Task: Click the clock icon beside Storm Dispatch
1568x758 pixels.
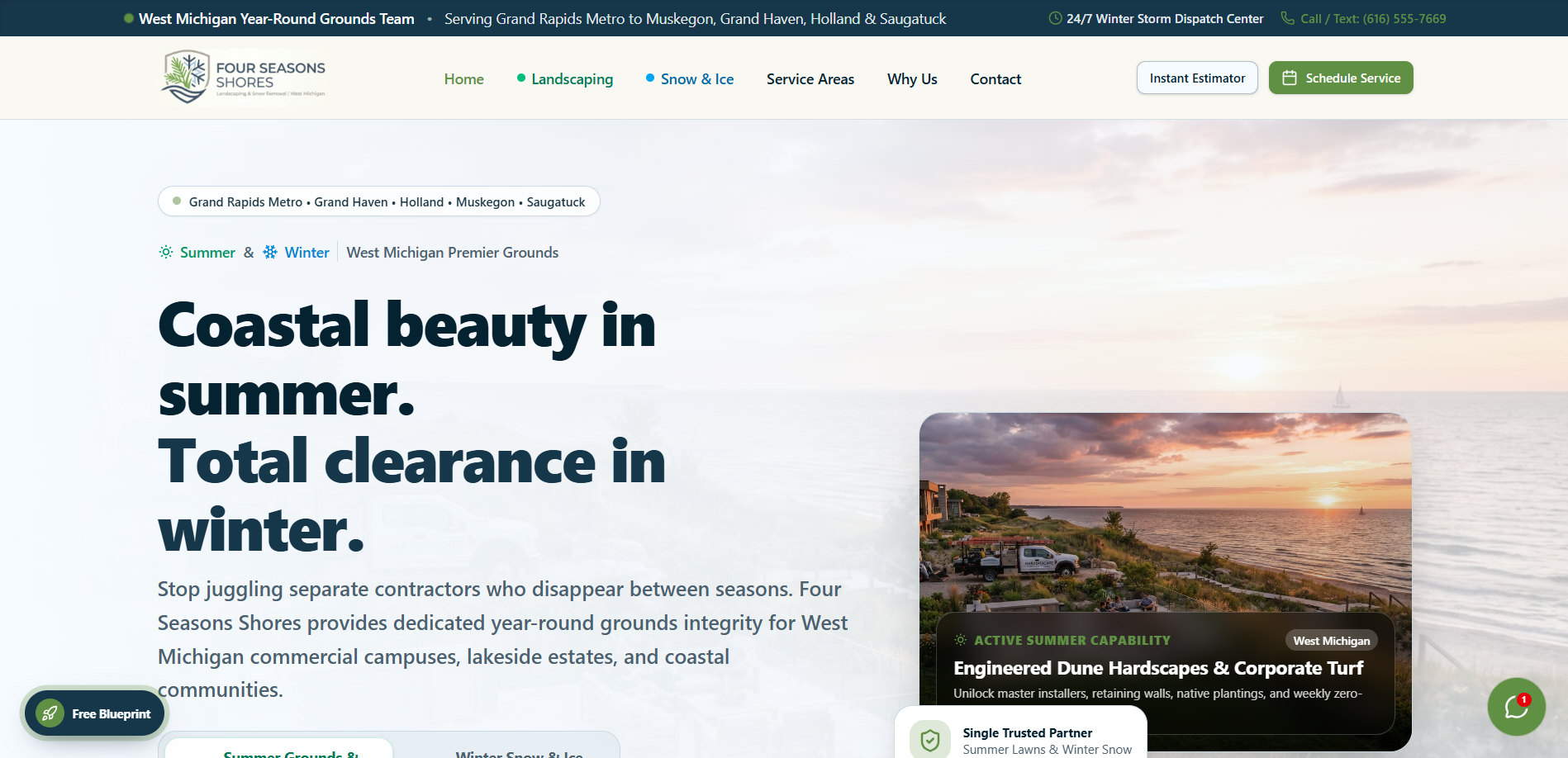Action: pyautogui.click(x=1055, y=18)
